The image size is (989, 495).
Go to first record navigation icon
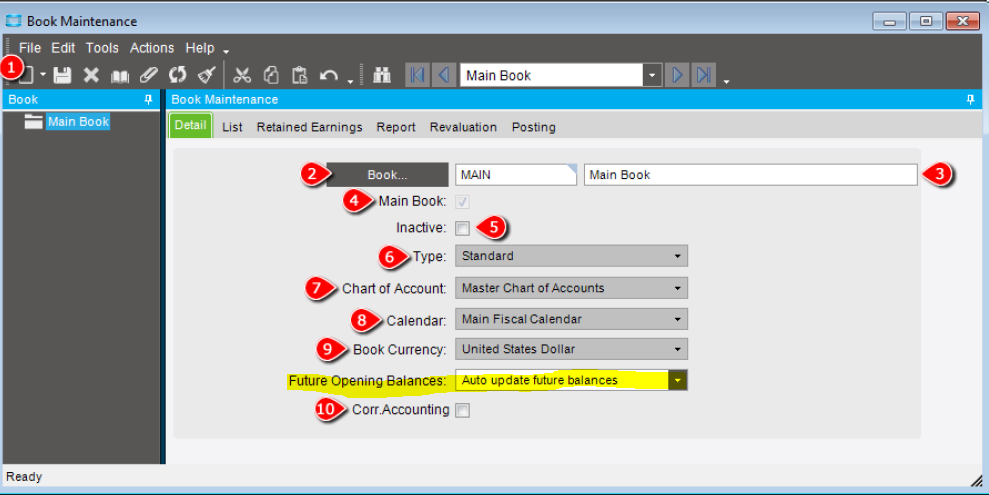(418, 76)
